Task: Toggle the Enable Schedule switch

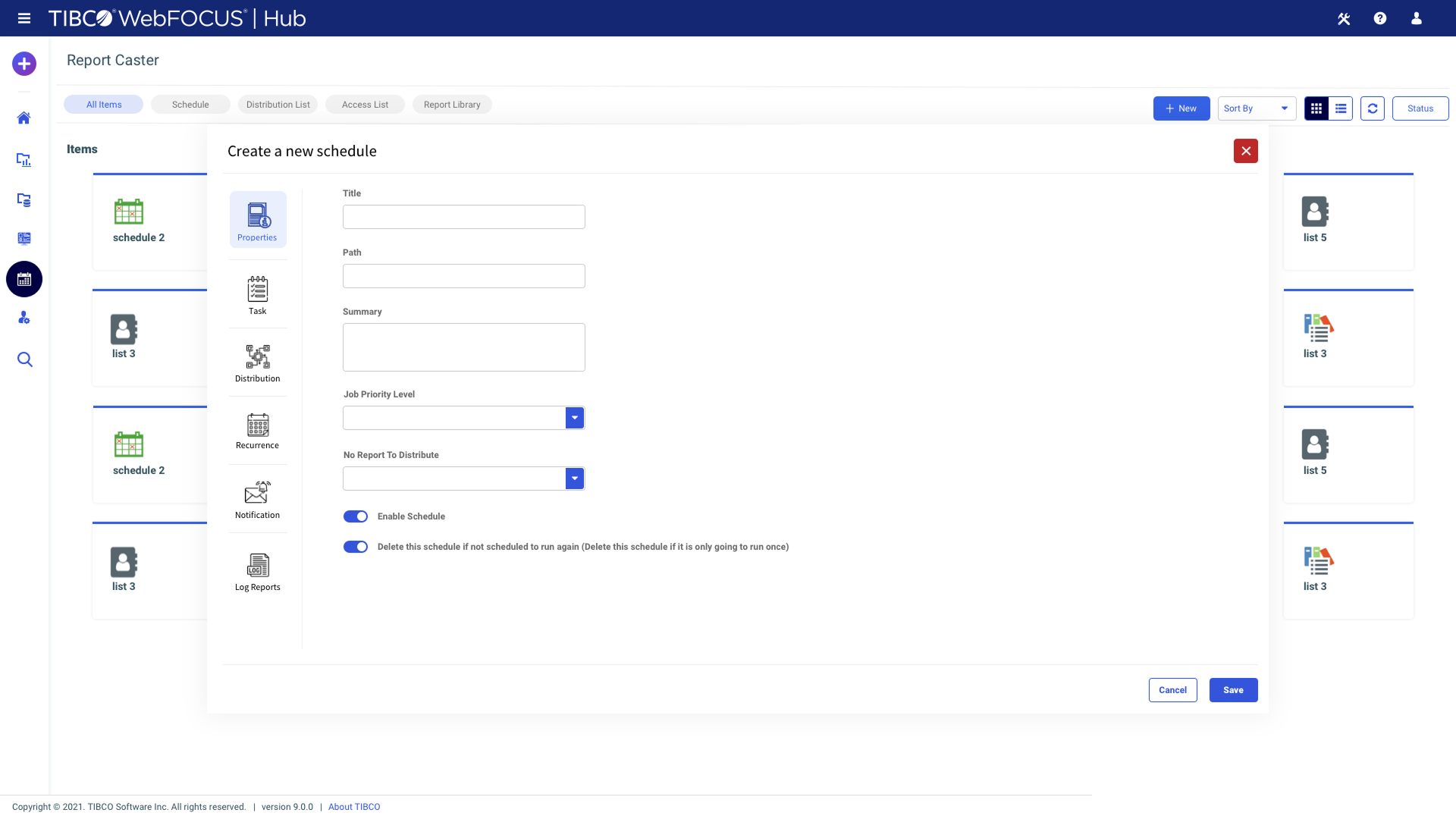Action: [x=356, y=516]
